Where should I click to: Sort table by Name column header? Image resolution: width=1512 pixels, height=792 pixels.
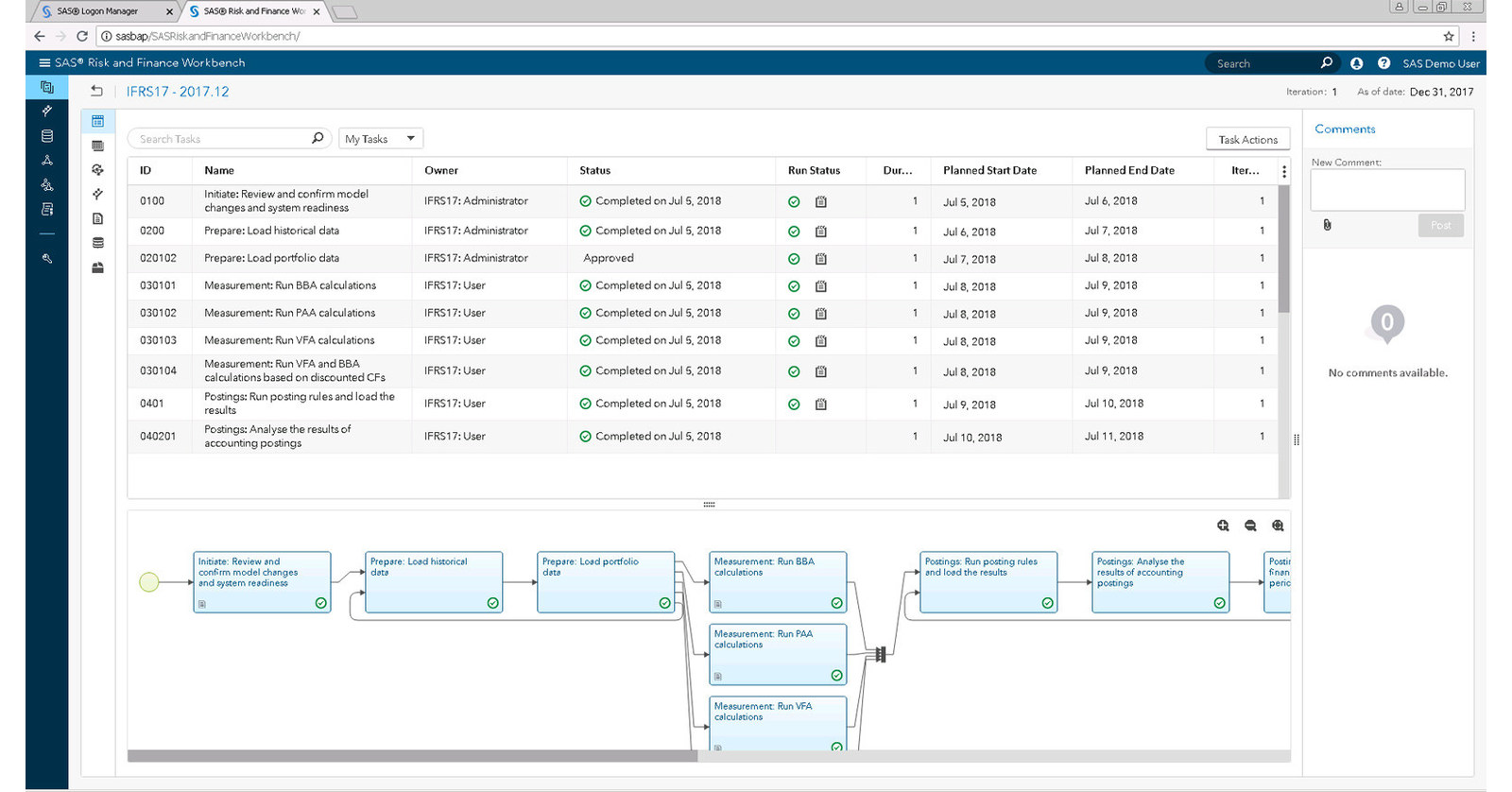219,170
